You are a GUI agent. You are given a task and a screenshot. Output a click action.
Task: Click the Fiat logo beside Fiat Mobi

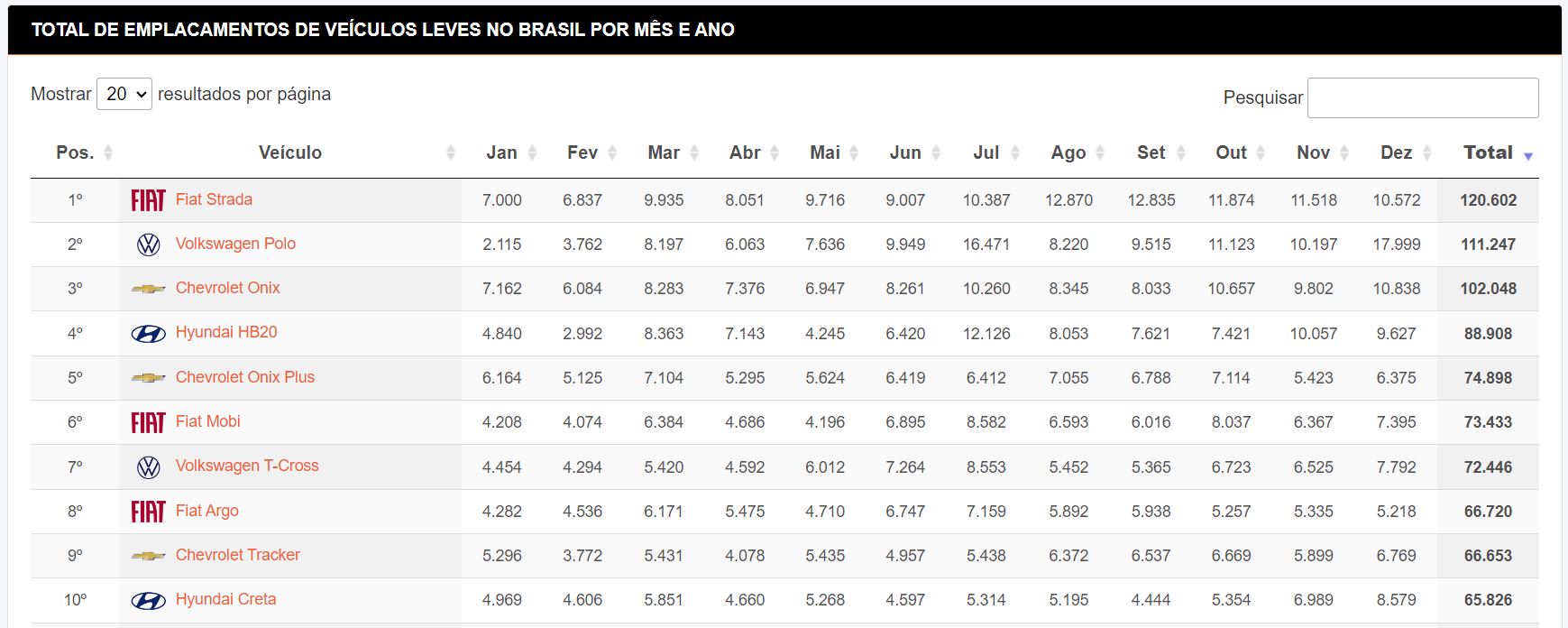[148, 422]
